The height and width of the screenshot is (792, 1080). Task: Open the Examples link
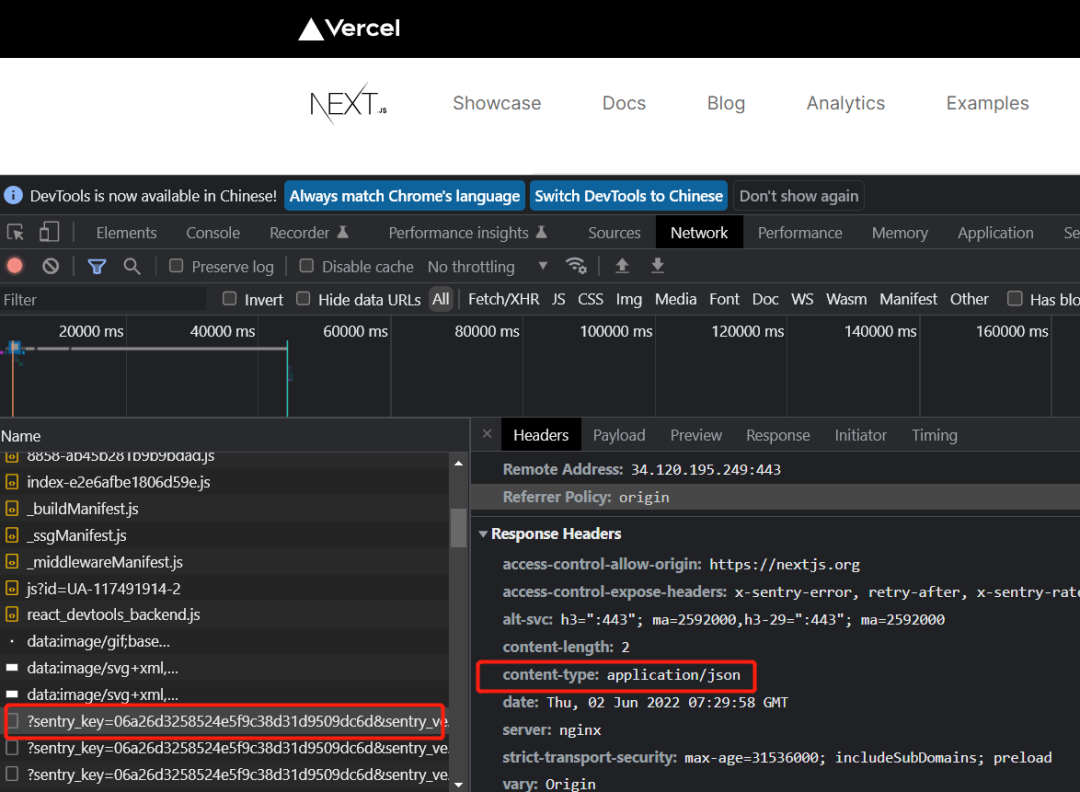point(987,103)
